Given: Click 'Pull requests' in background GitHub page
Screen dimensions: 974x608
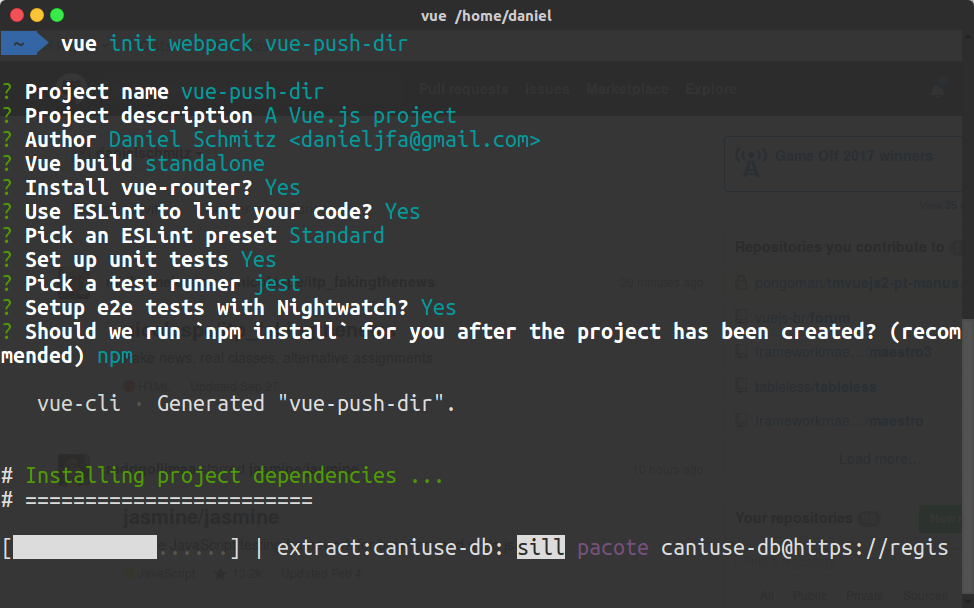Looking at the screenshot, I should [x=464, y=89].
